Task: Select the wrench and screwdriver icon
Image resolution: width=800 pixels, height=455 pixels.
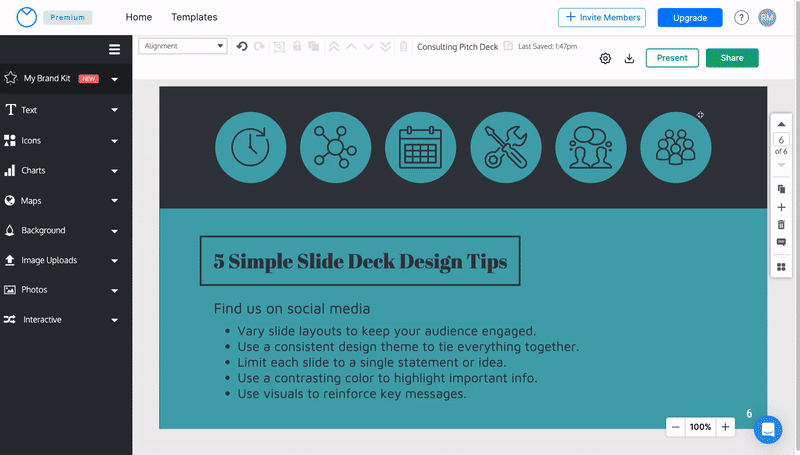Action: pos(506,147)
